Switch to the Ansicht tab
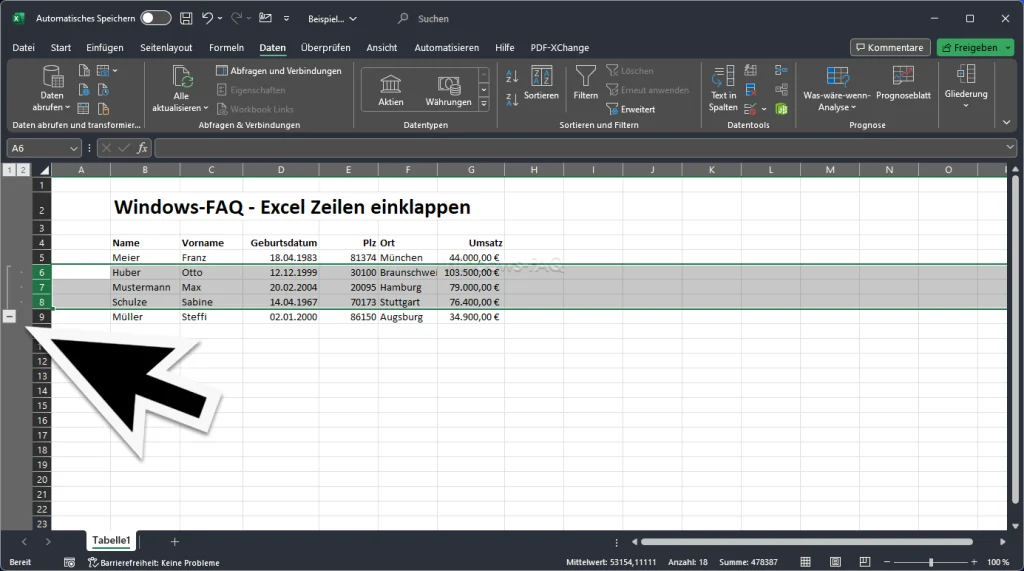The height and width of the screenshot is (571, 1024). tap(381, 48)
